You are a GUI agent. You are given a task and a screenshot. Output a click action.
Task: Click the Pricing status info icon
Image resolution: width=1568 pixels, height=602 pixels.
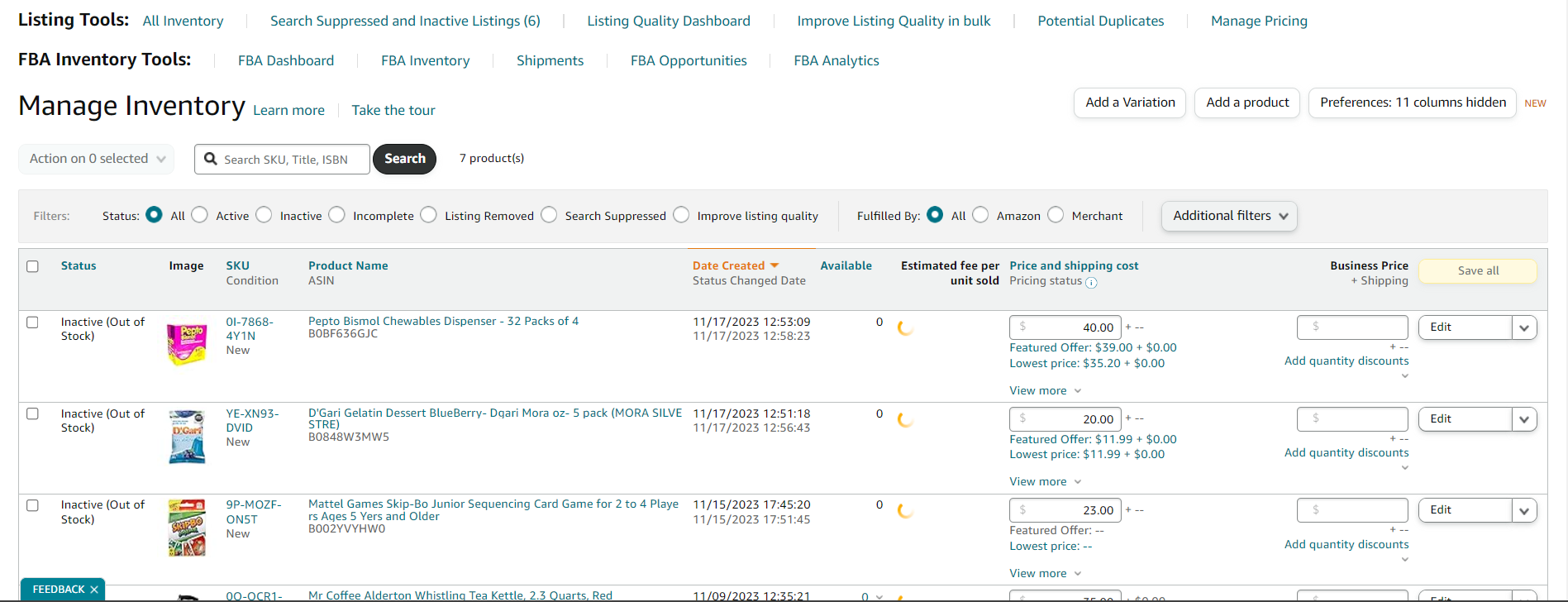click(1091, 282)
